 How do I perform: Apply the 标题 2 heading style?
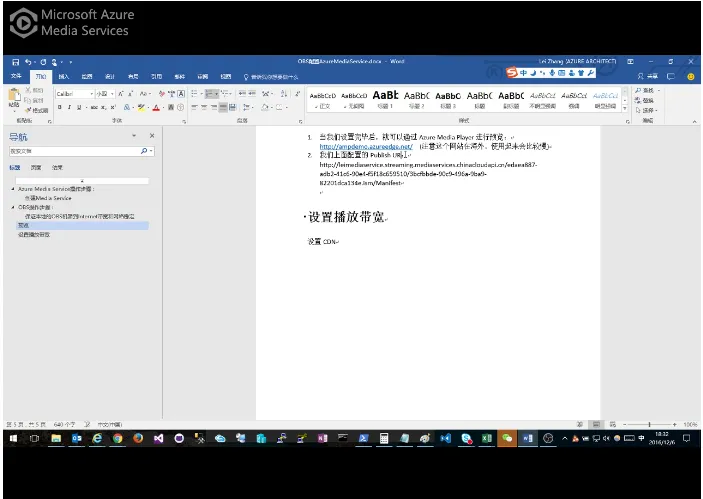click(x=417, y=100)
